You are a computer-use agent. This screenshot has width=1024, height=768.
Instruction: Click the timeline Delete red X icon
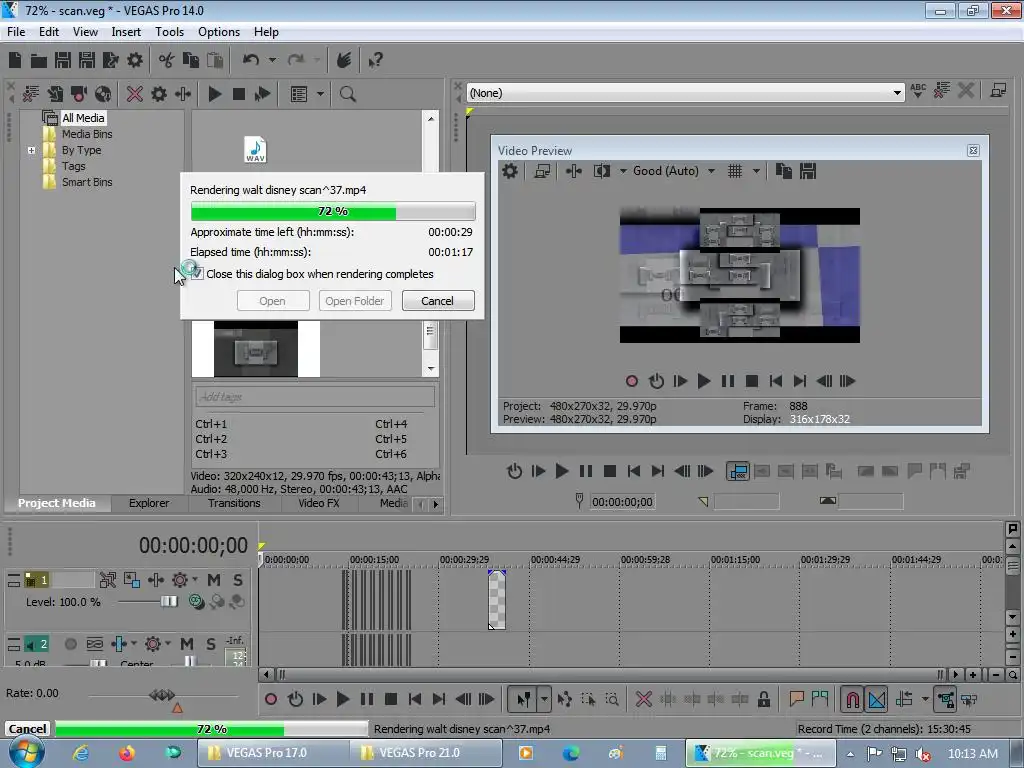[x=644, y=699]
